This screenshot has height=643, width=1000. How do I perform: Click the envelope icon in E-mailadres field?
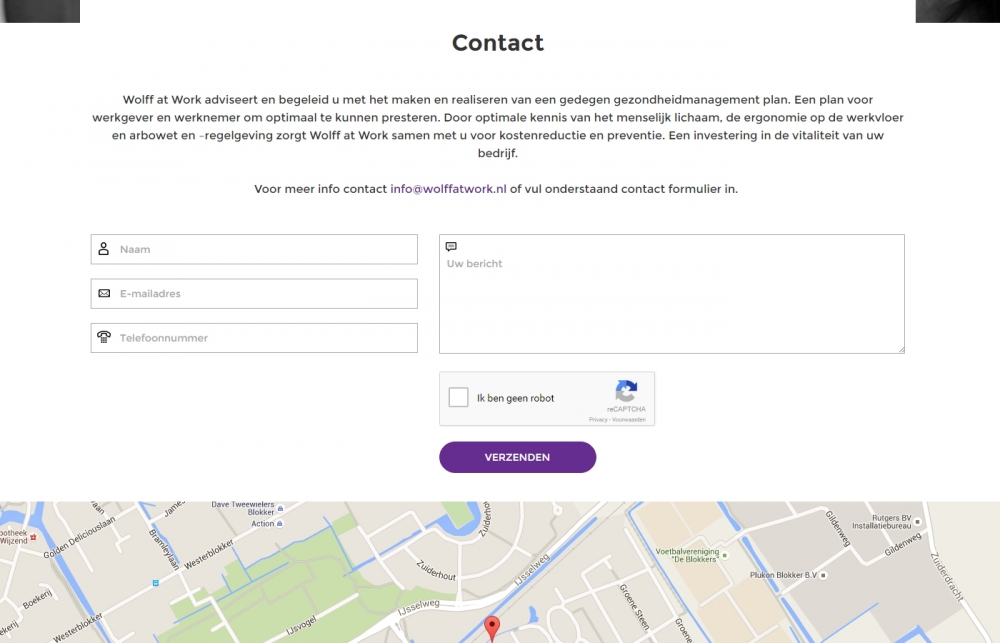coord(104,293)
